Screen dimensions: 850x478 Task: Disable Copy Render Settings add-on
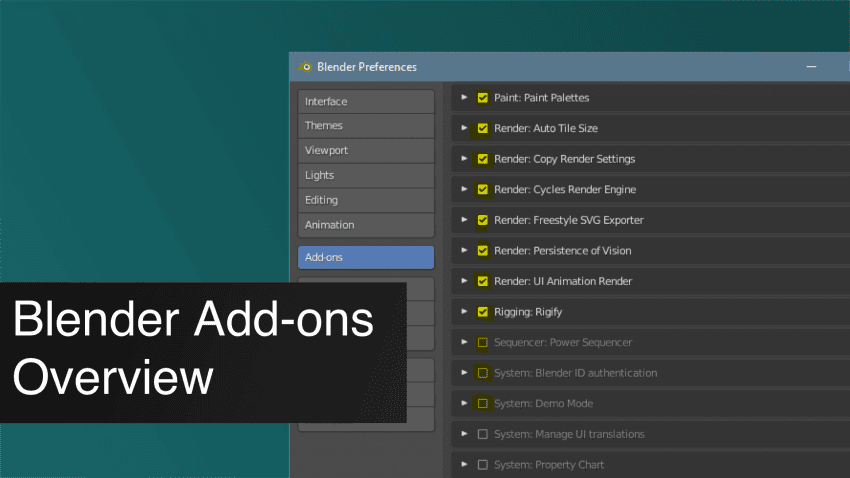click(x=482, y=159)
